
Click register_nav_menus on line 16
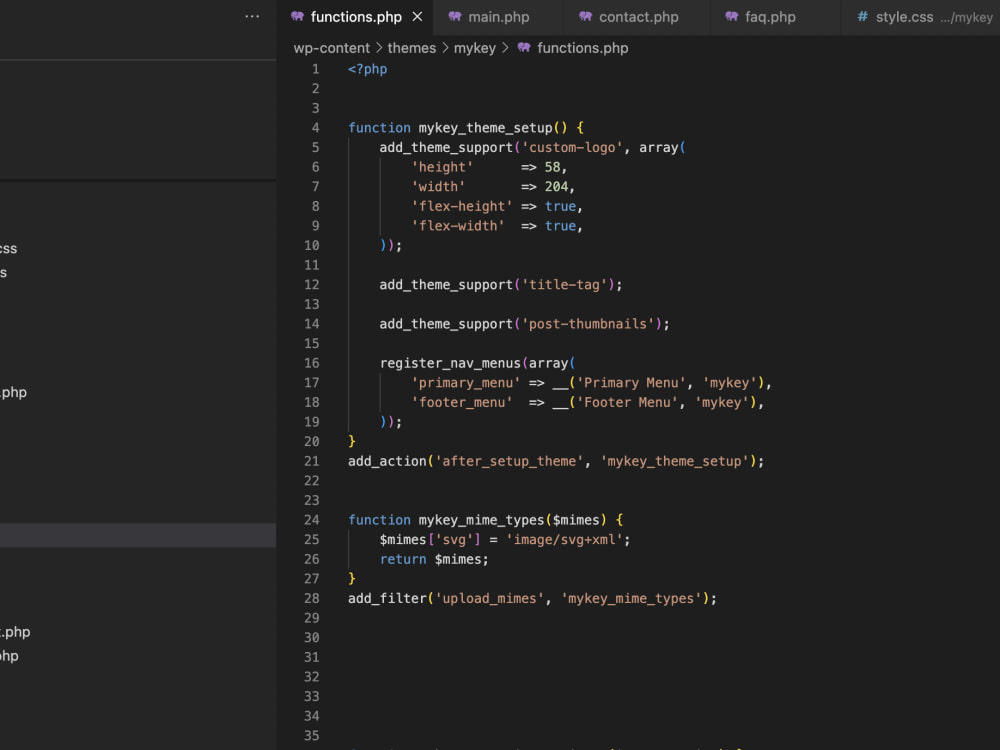(450, 363)
